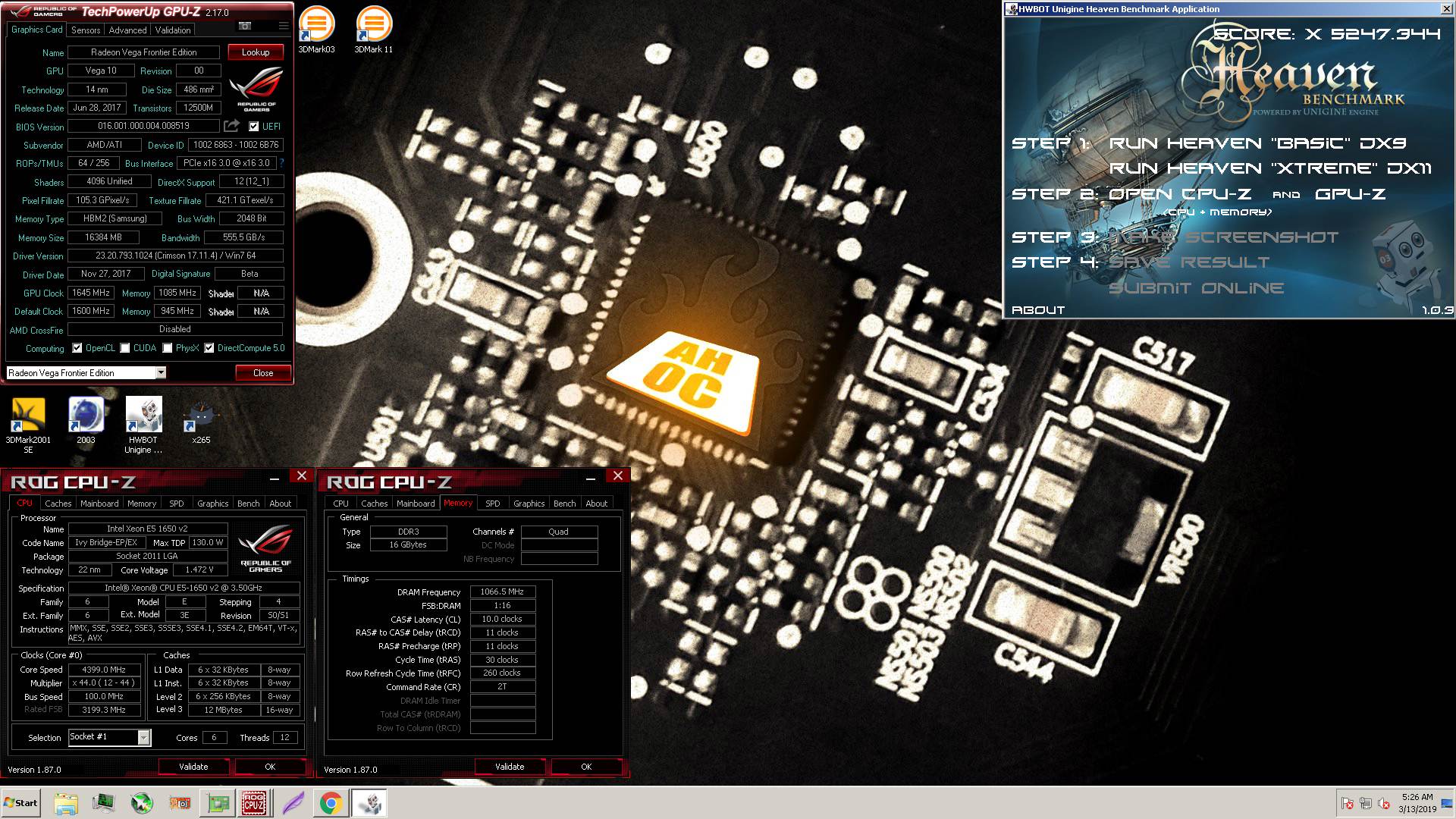This screenshot has height=819, width=1456.
Task: Click OK in the right CPU-Z window
Action: pos(586,767)
